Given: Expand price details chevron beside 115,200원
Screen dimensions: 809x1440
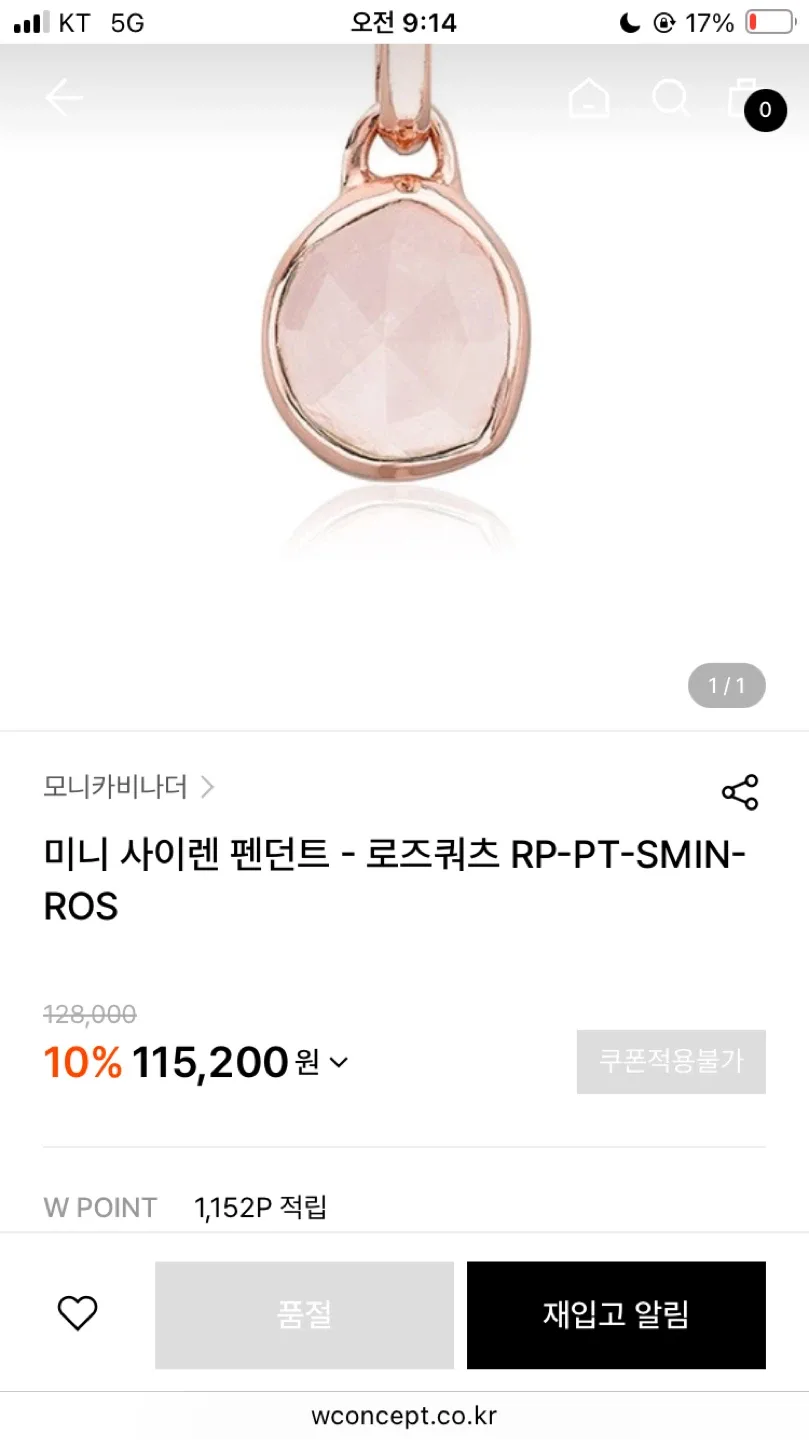Looking at the screenshot, I should pos(339,1063).
